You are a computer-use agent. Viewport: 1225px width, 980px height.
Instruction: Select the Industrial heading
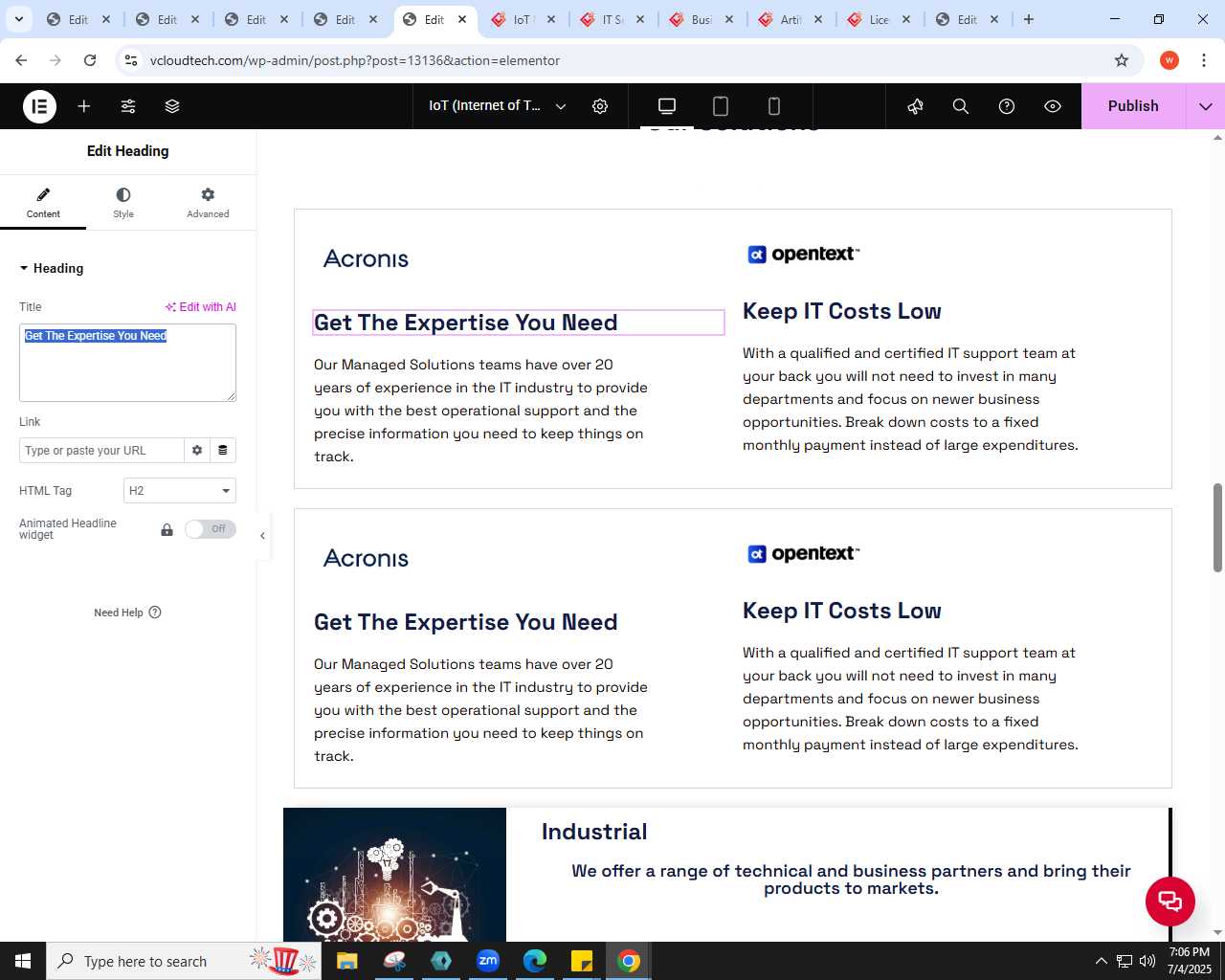click(x=594, y=832)
